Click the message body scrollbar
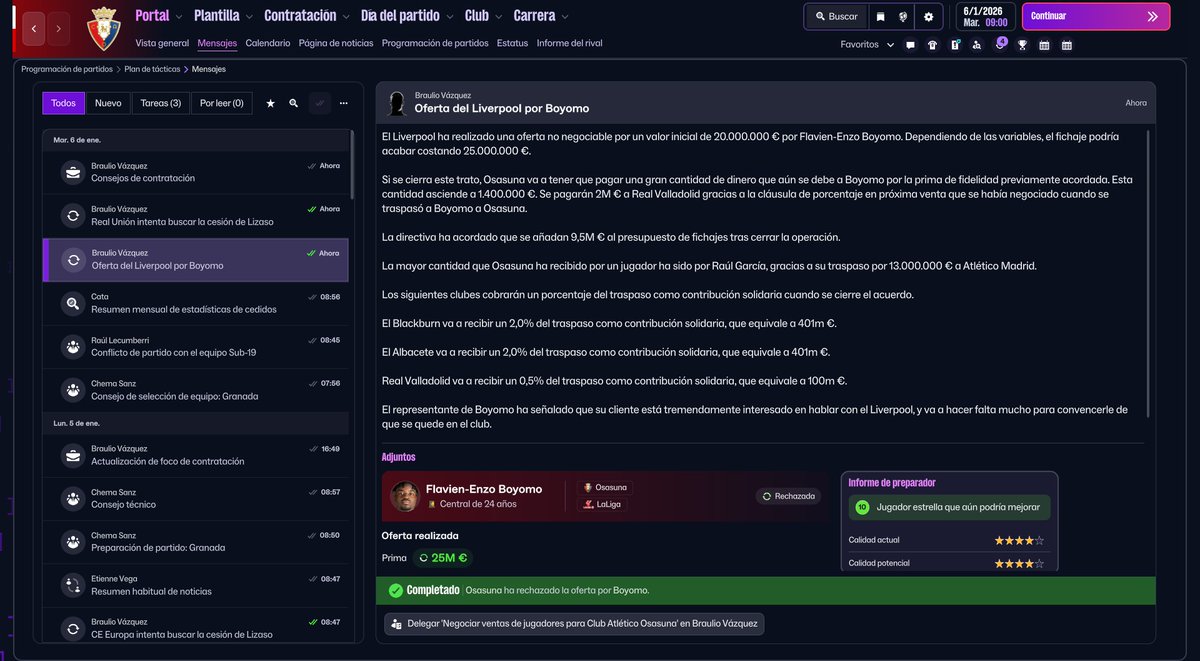Screen dimensions: 1200x661 (x=1149, y=275)
